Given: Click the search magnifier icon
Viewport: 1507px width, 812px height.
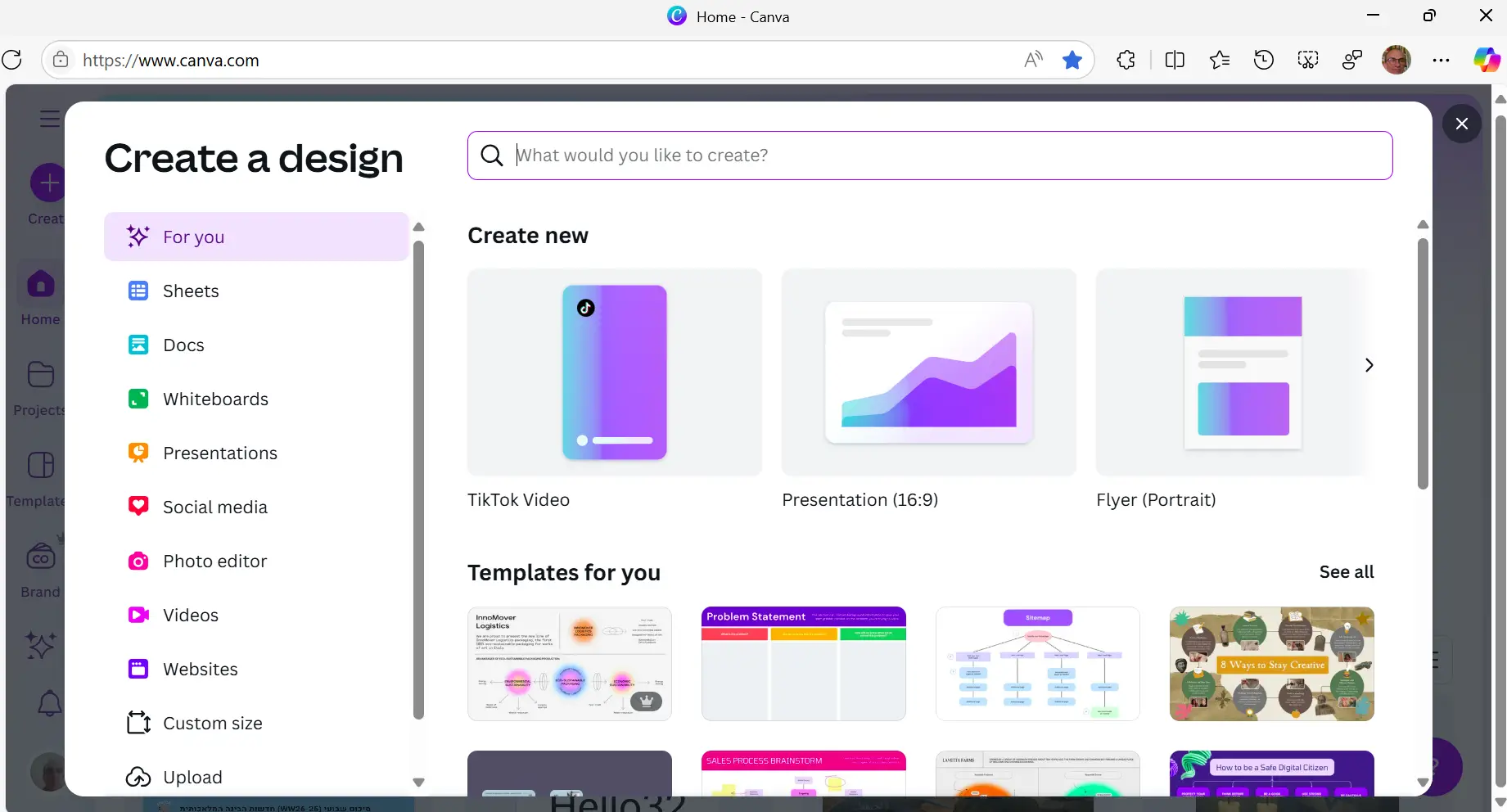Looking at the screenshot, I should tap(492, 156).
